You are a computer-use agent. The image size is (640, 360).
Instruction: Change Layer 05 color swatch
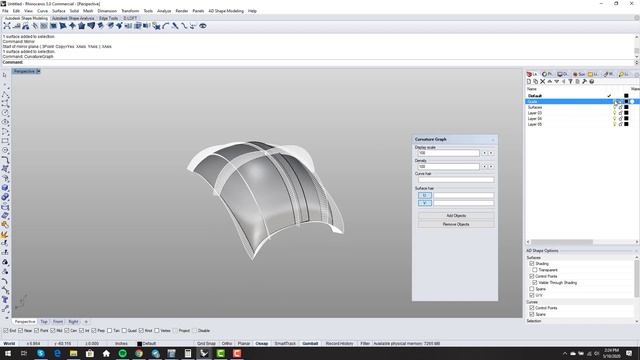626,124
